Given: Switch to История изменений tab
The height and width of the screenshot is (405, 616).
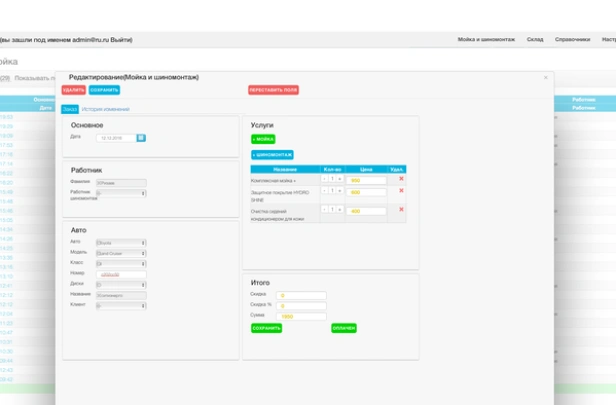Looking at the screenshot, I should point(105,108).
